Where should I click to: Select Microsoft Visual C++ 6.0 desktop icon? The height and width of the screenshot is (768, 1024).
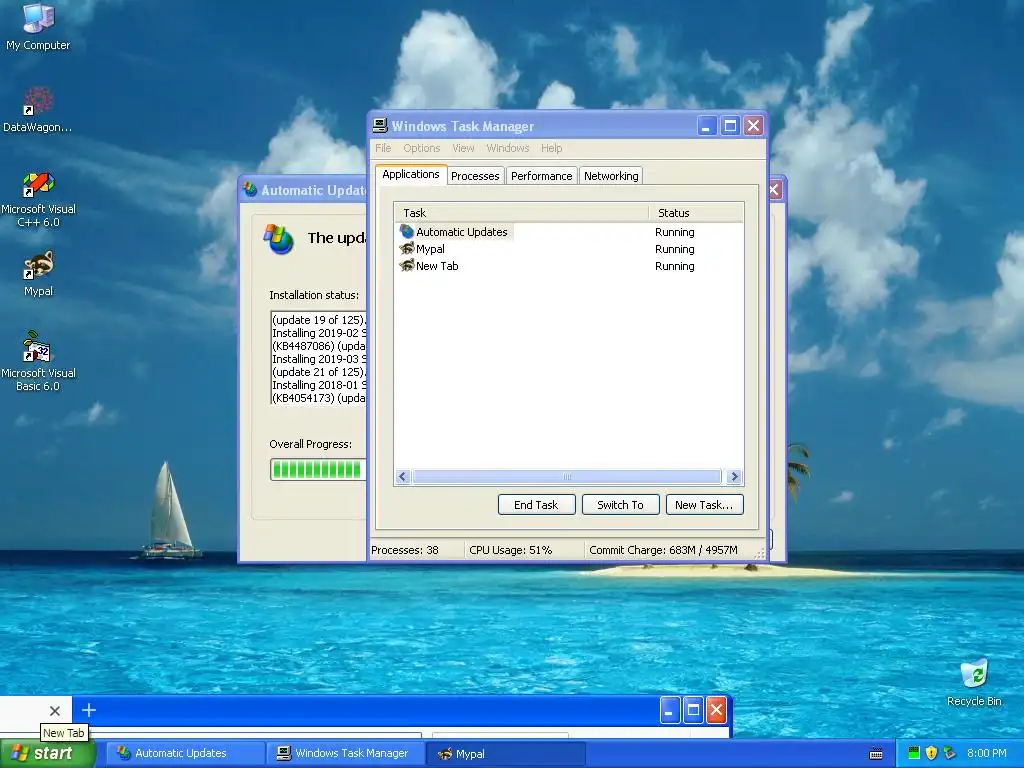click(38, 199)
